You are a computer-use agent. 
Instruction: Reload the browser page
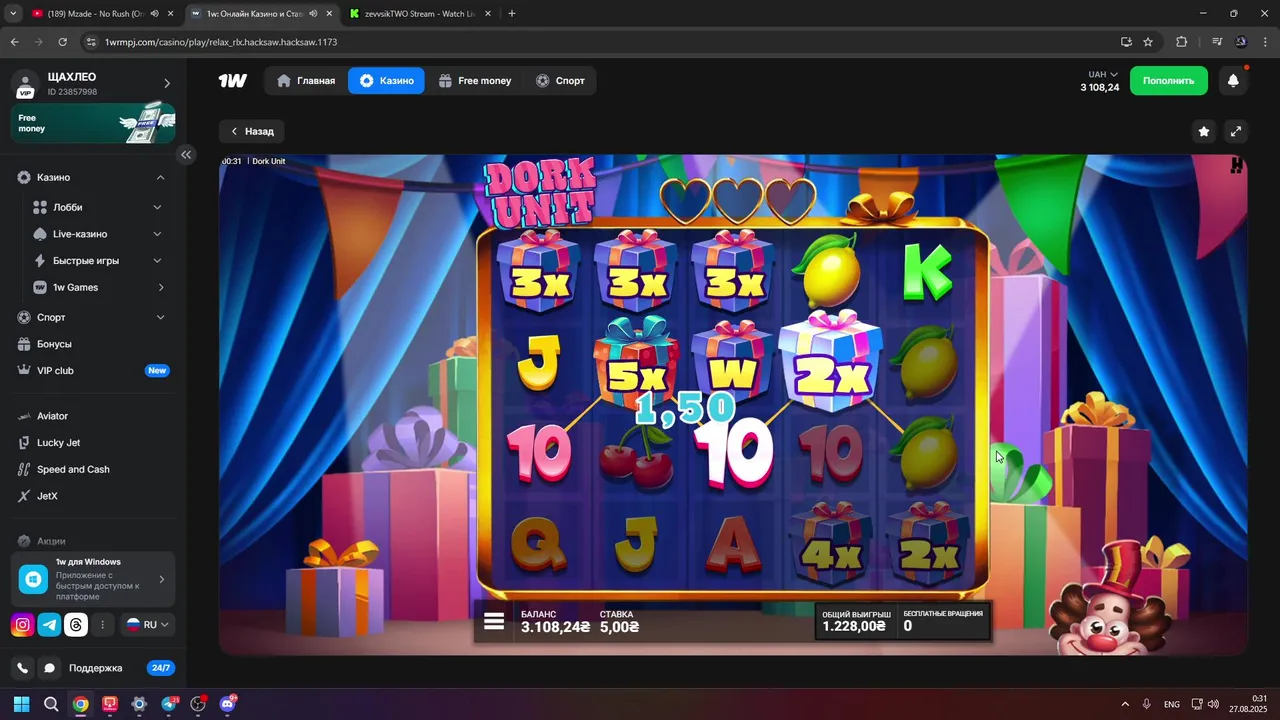(62, 42)
